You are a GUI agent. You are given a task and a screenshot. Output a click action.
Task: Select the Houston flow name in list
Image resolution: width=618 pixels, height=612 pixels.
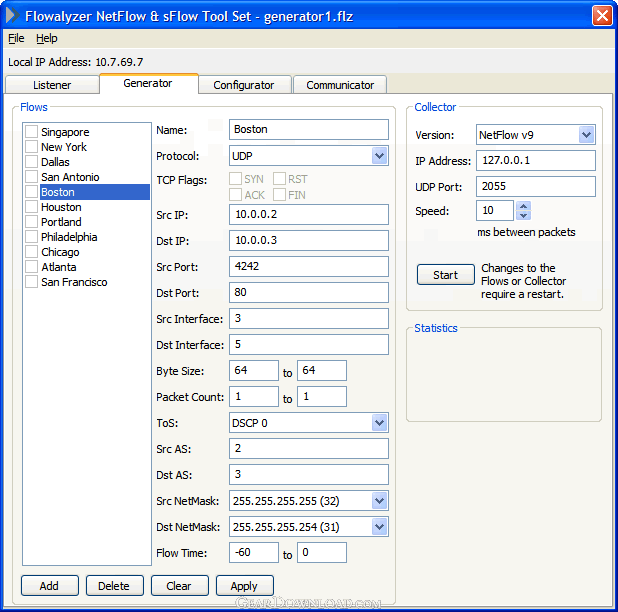click(61, 207)
